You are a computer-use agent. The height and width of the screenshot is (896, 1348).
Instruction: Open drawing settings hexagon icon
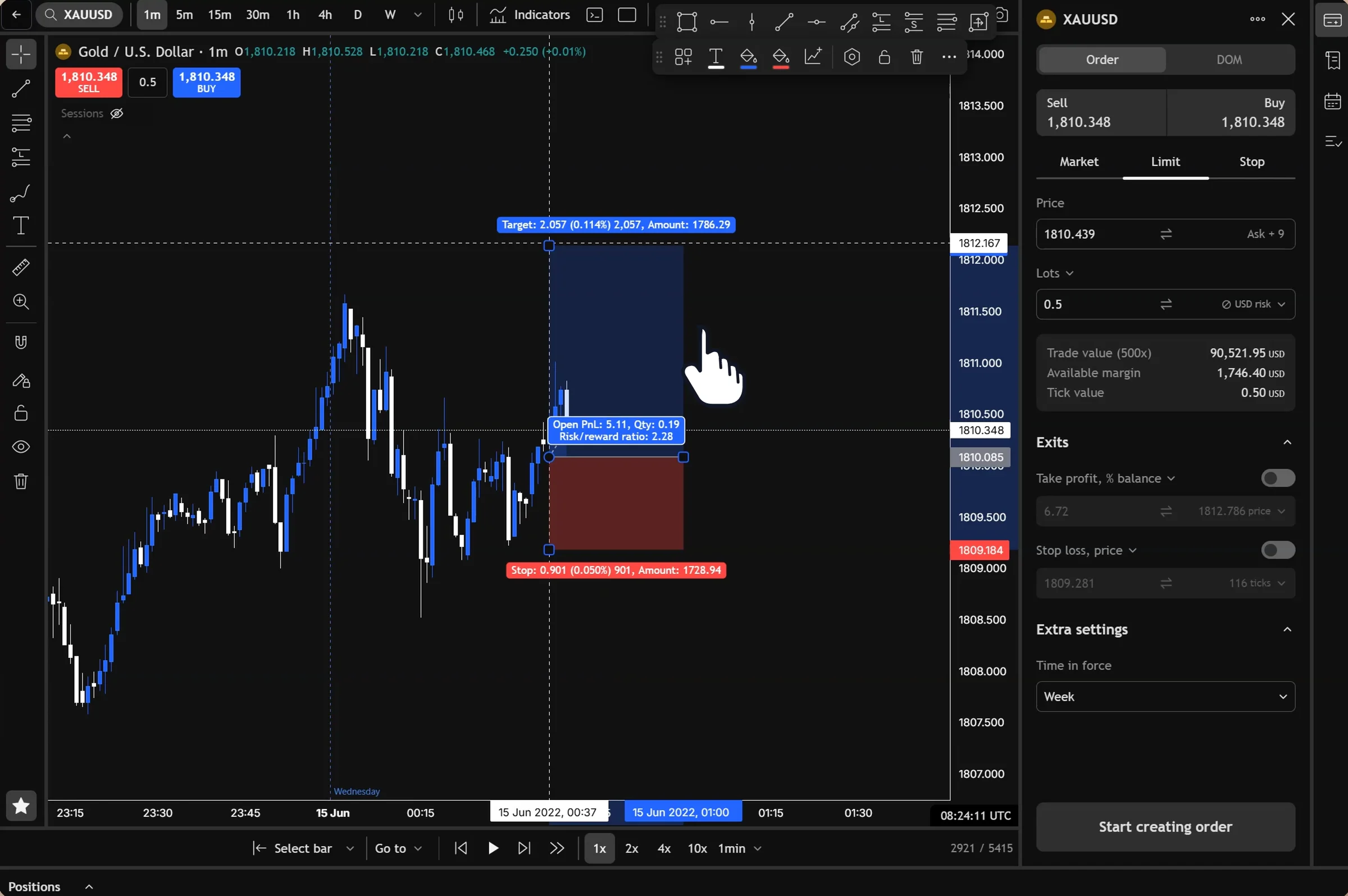click(x=852, y=57)
